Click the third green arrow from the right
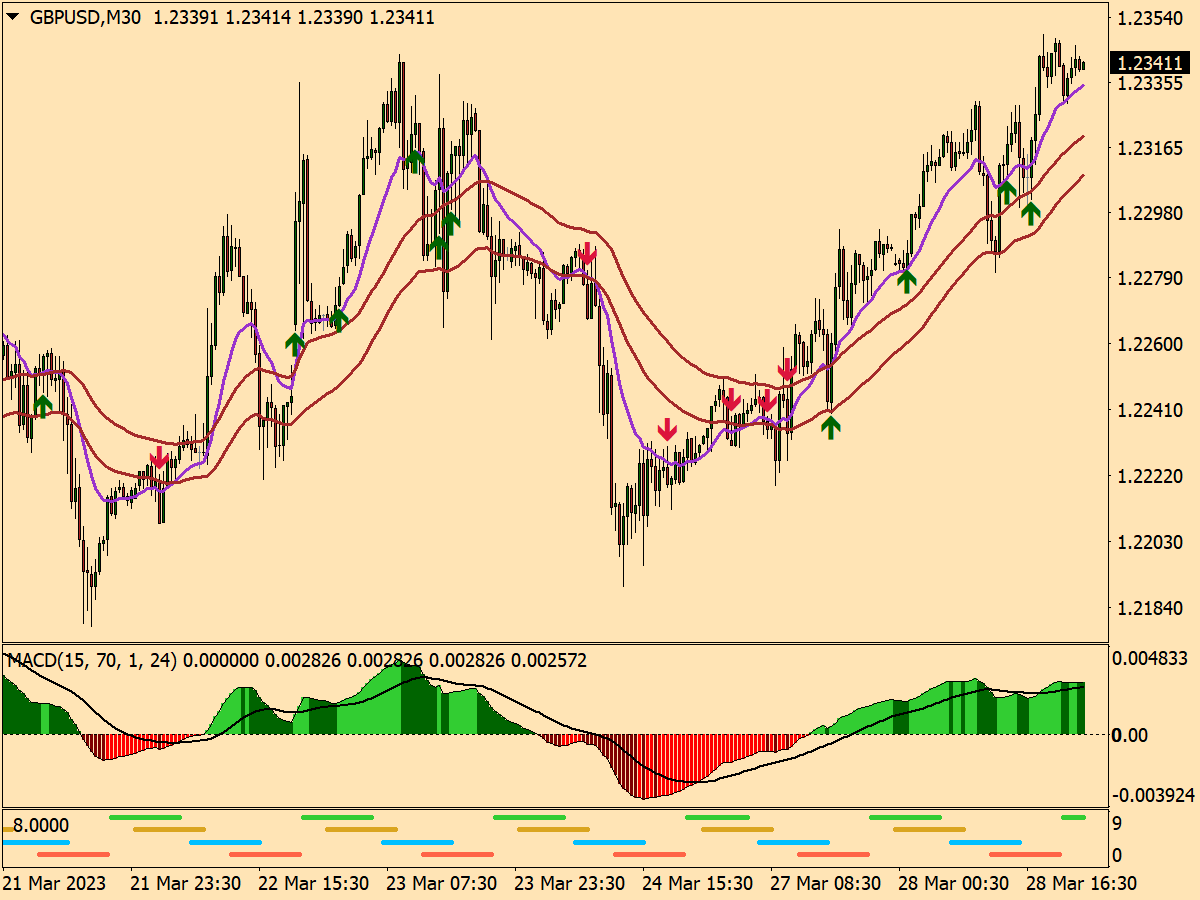The height and width of the screenshot is (900, 1200). (x=906, y=280)
